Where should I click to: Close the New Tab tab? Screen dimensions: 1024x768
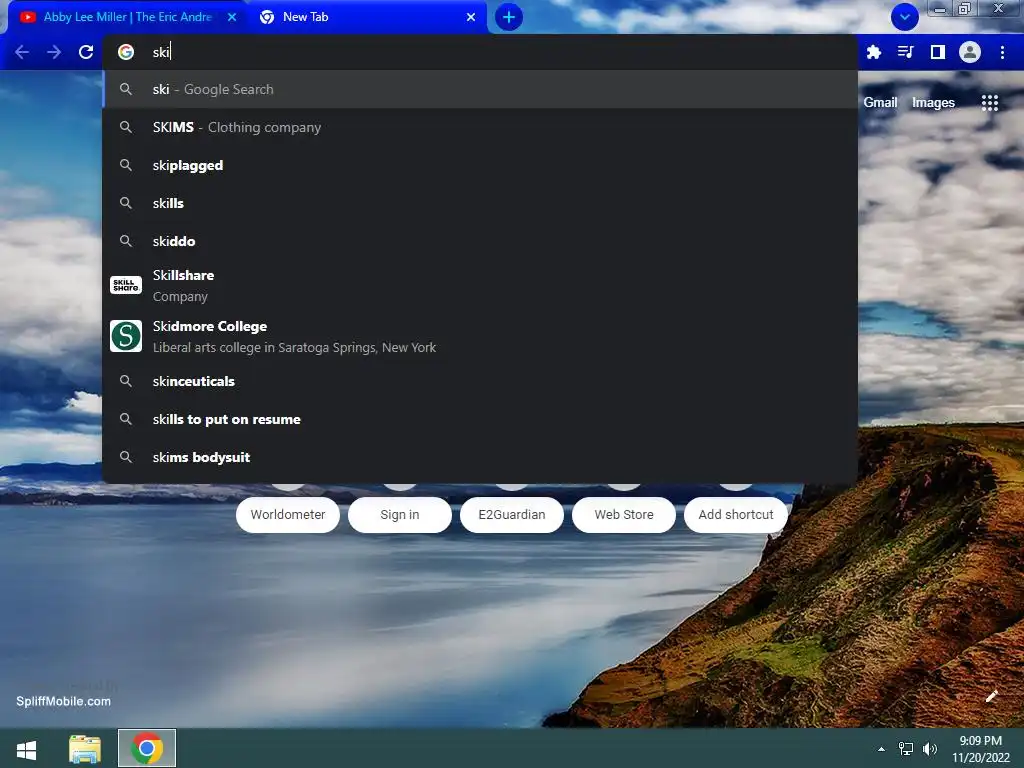coord(471,17)
